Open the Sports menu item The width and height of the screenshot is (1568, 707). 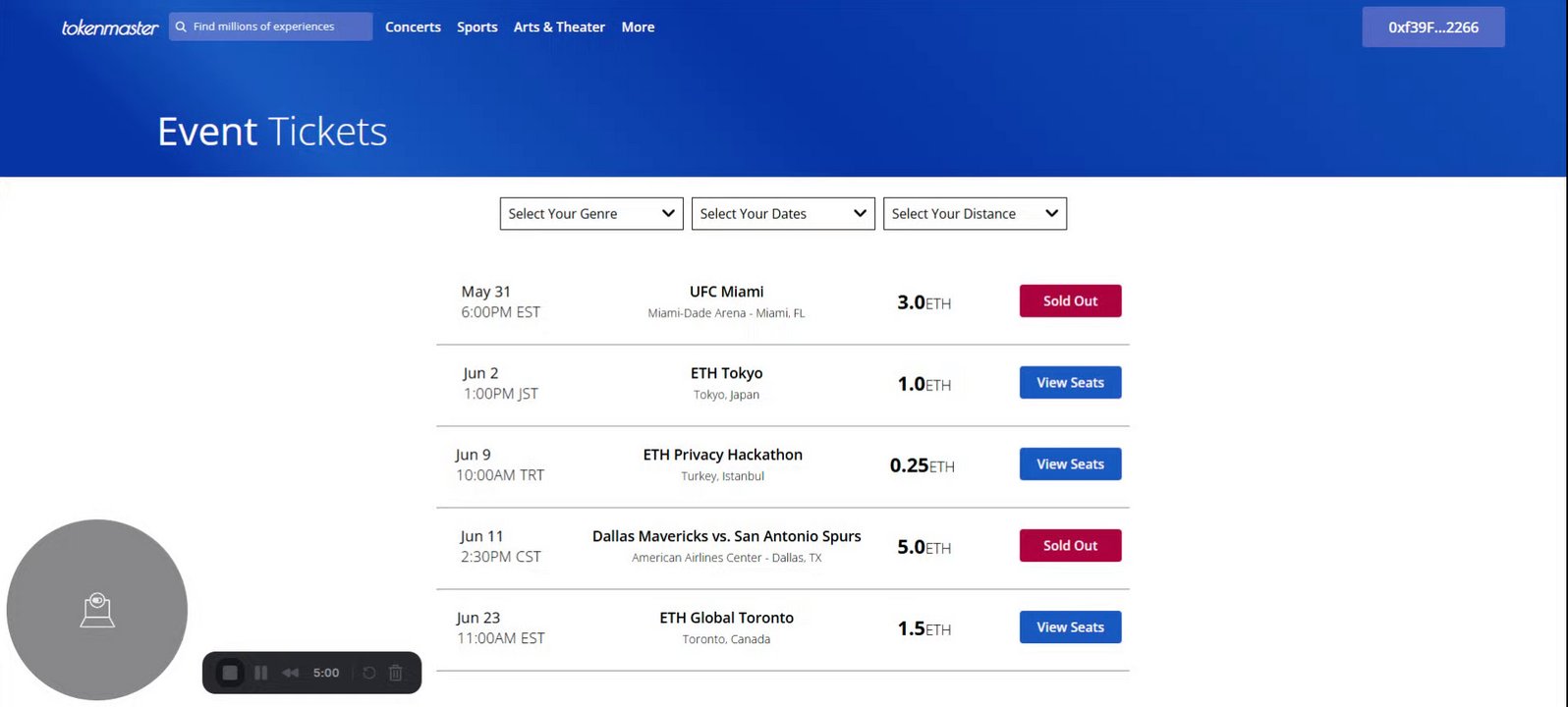click(x=477, y=27)
